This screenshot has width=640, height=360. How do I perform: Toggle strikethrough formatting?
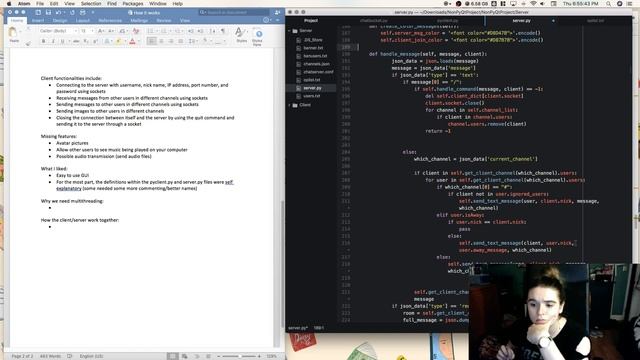coord(76,41)
